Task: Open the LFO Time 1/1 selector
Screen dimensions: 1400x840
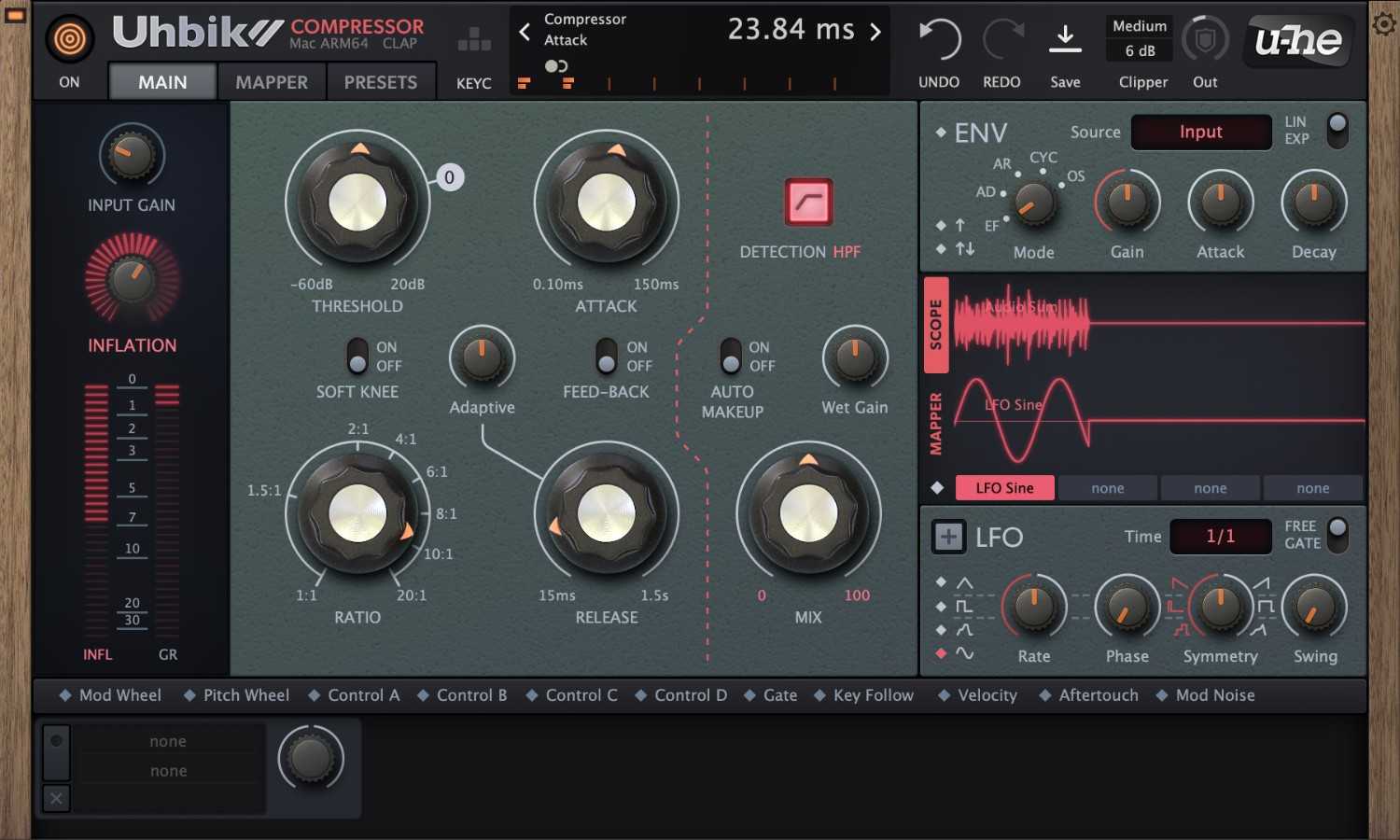Action: coord(1220,537)
